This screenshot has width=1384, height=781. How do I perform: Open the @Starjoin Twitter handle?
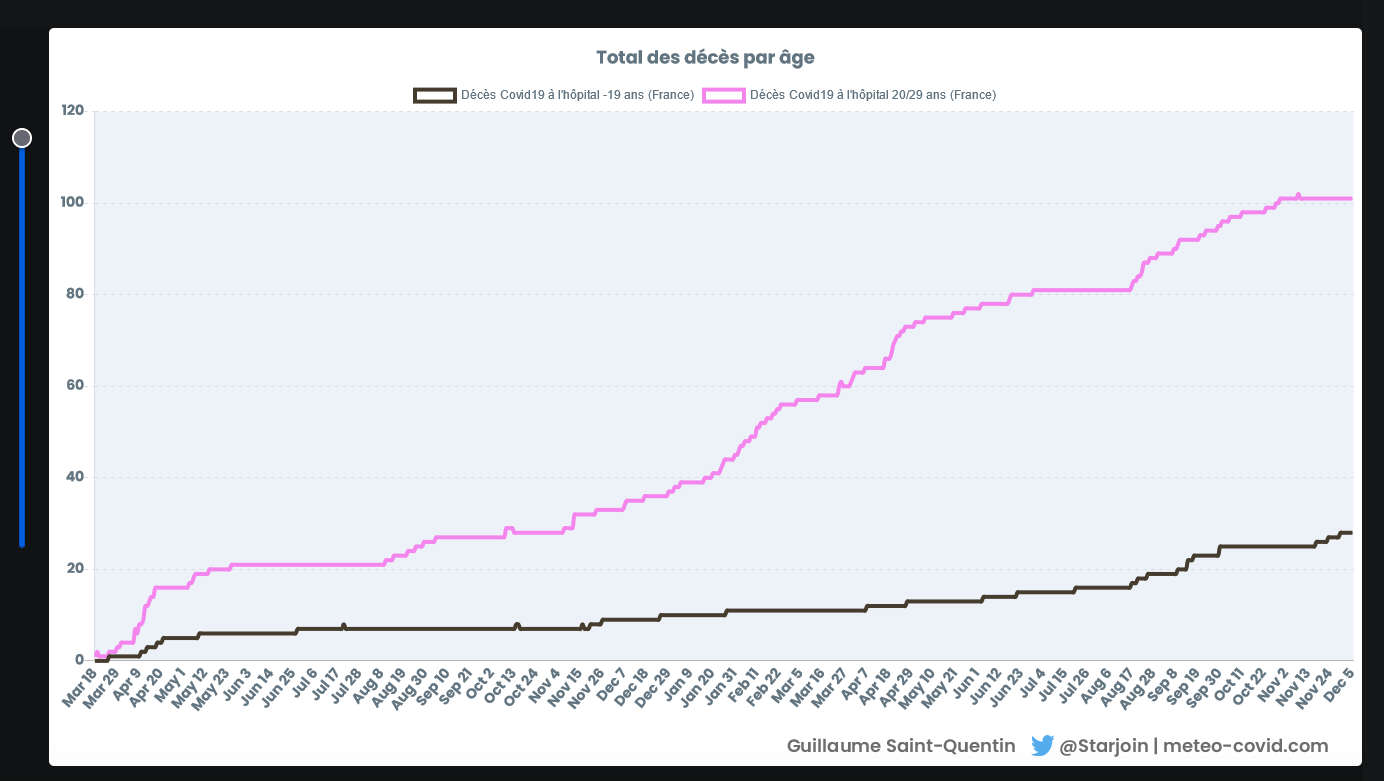click(x=1103, y=746)
